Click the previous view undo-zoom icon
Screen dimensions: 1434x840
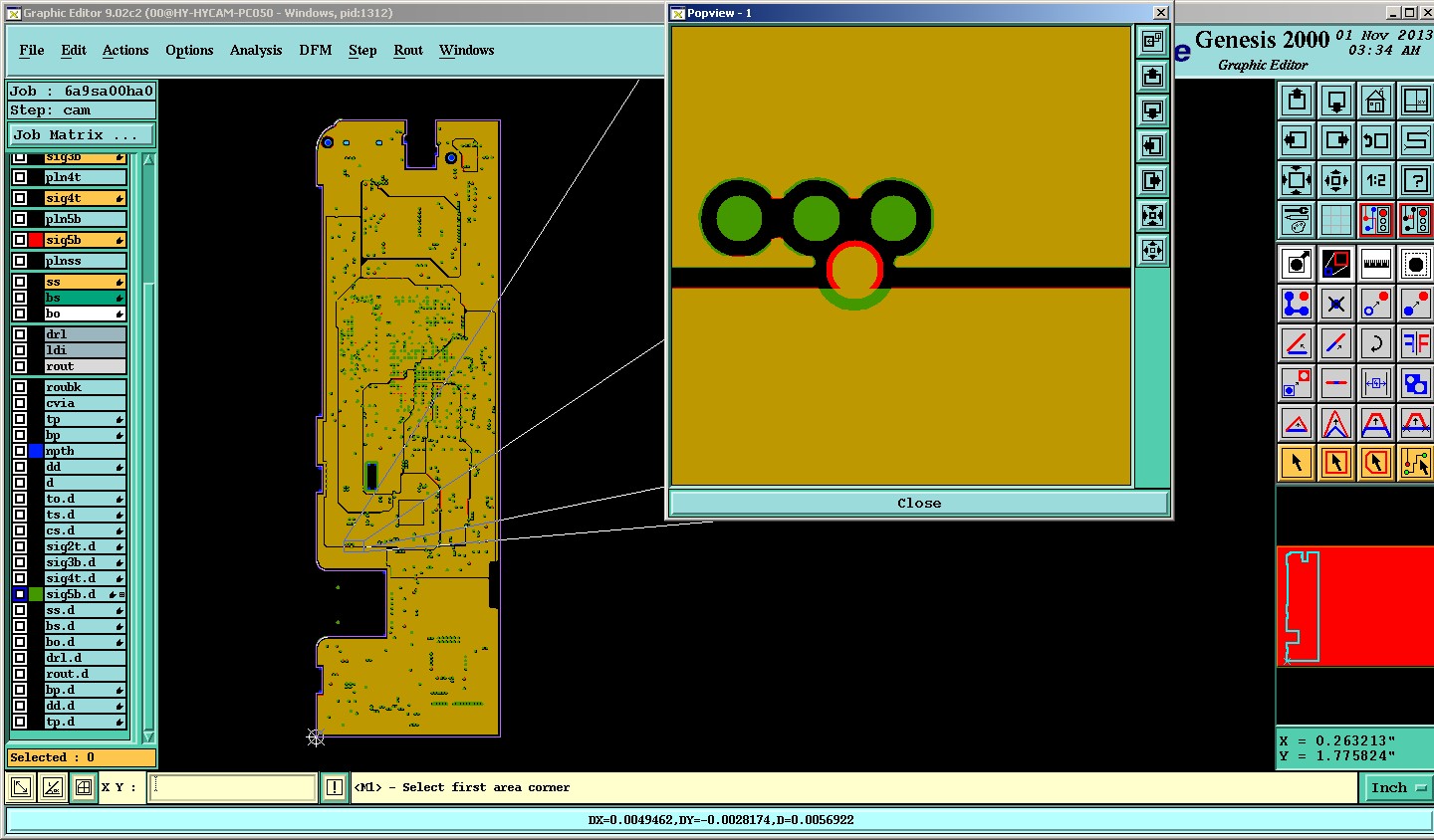pos(1376,140)
